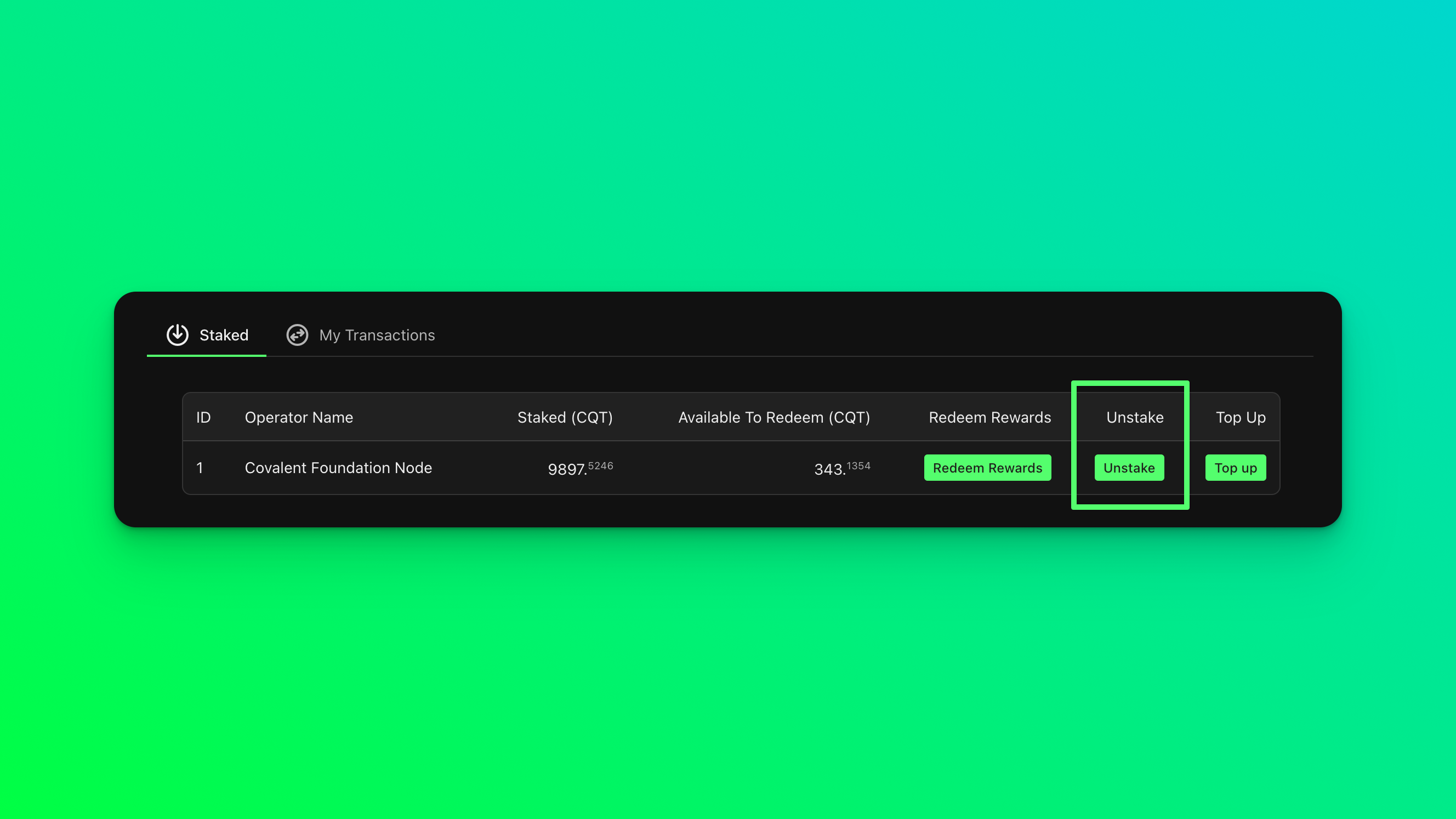The width and height of the screenshot is (1456, 819).
Task: Click the My Transactions swap icon
Action: 297,334
